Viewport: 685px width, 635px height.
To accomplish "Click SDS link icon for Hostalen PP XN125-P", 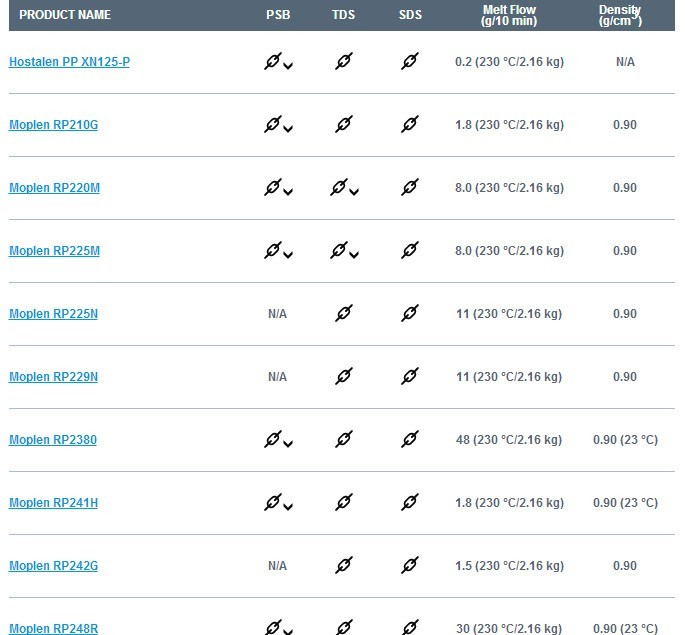I will point(410,61).
